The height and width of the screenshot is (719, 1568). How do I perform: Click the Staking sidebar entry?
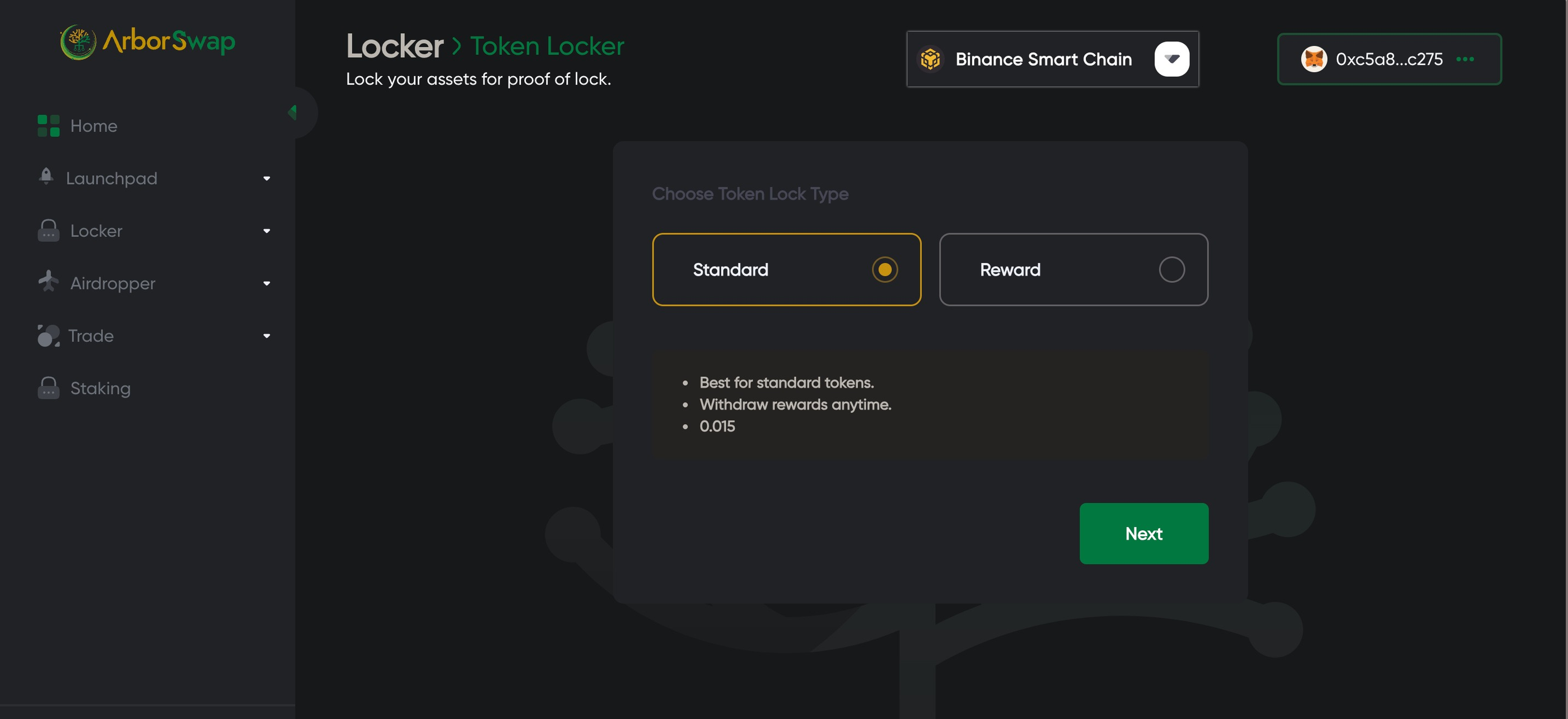100,388
